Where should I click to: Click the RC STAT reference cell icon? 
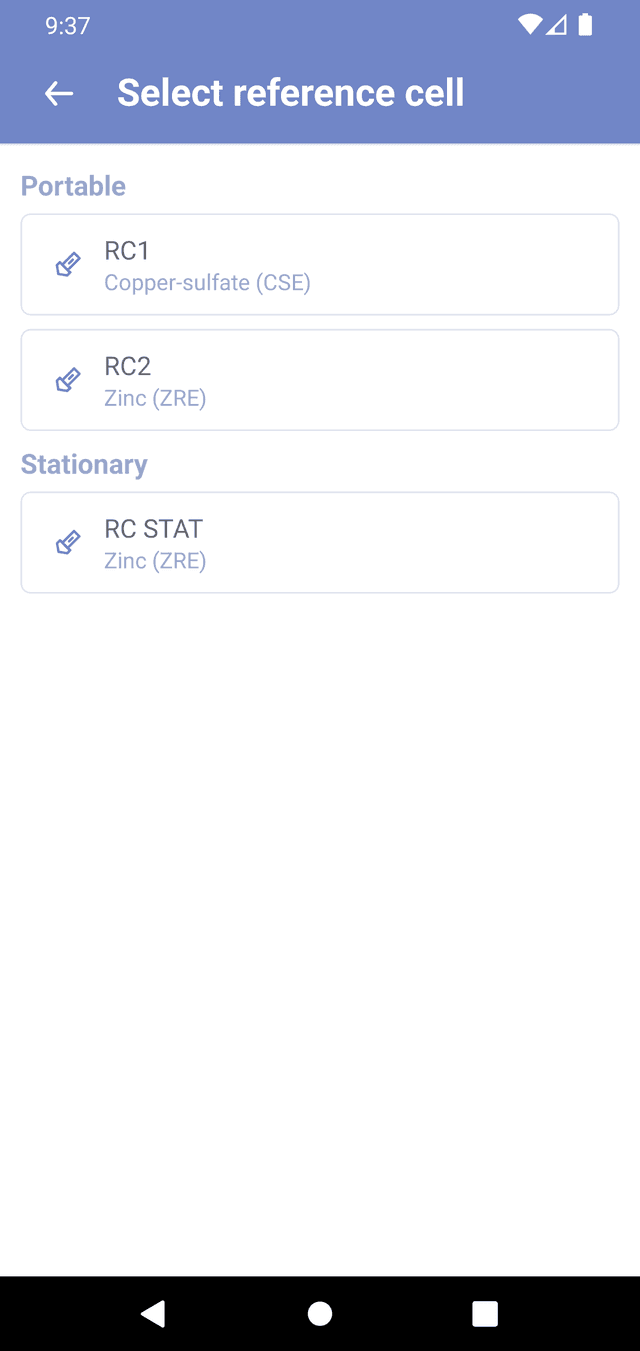[x=68, y=543]
